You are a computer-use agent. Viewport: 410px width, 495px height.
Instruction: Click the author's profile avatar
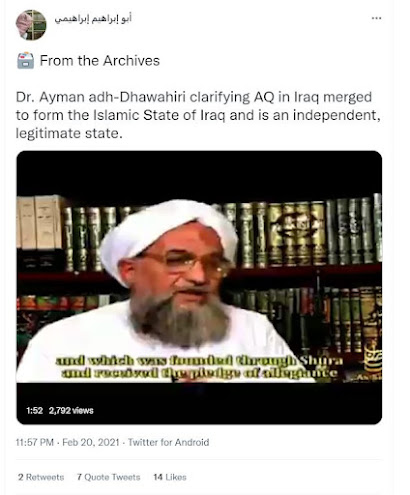[x=31, y=25]
